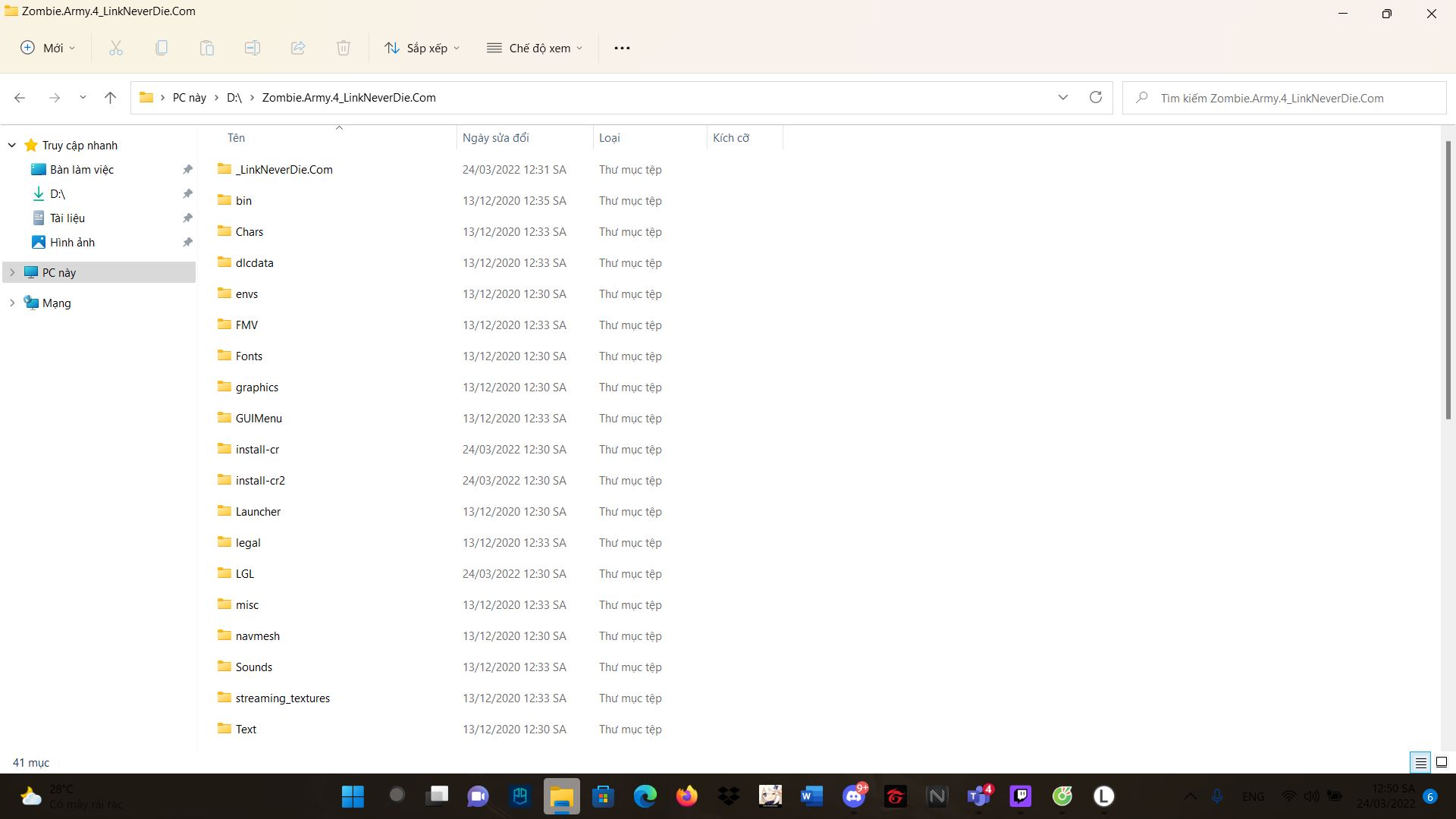
Task: Go up one folder level
Action: click(110, 97)
